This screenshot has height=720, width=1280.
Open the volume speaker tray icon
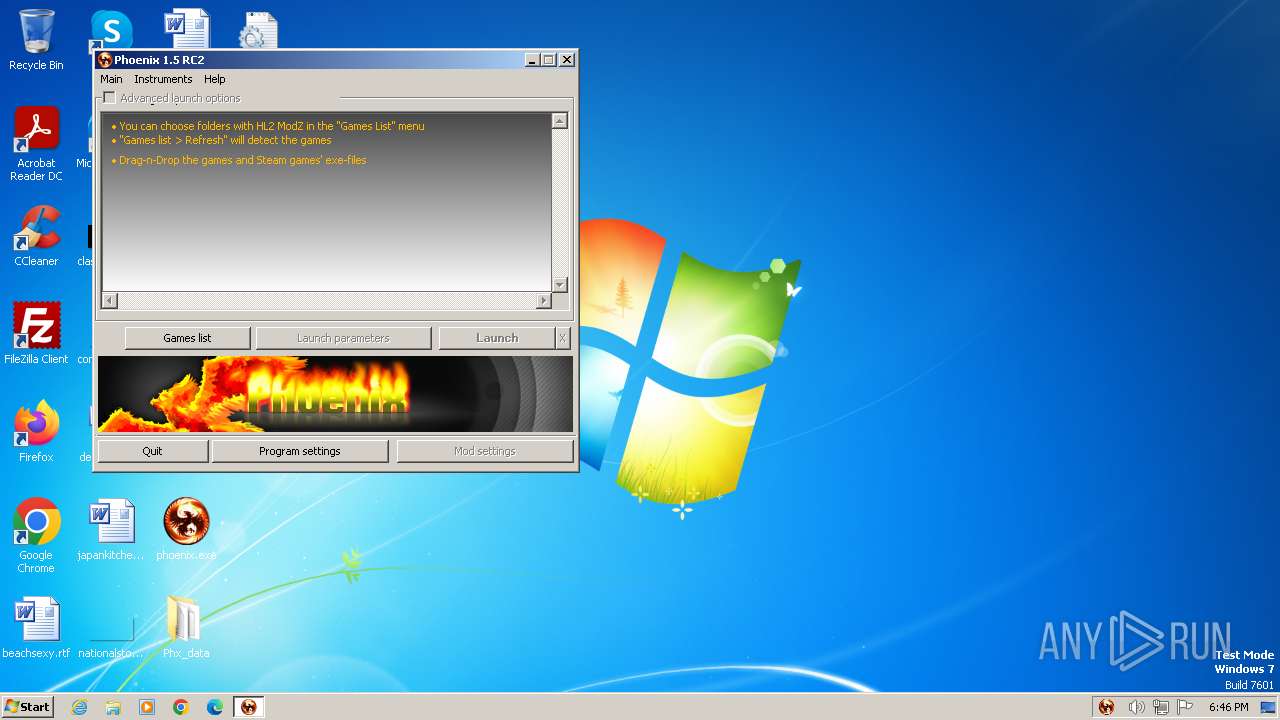coord(1136,707)
